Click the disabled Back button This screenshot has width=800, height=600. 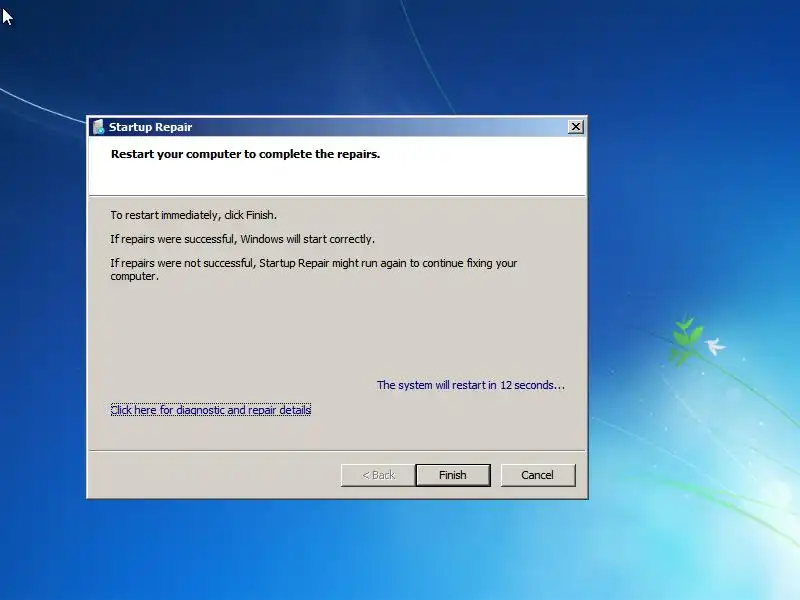coord(378,475)
